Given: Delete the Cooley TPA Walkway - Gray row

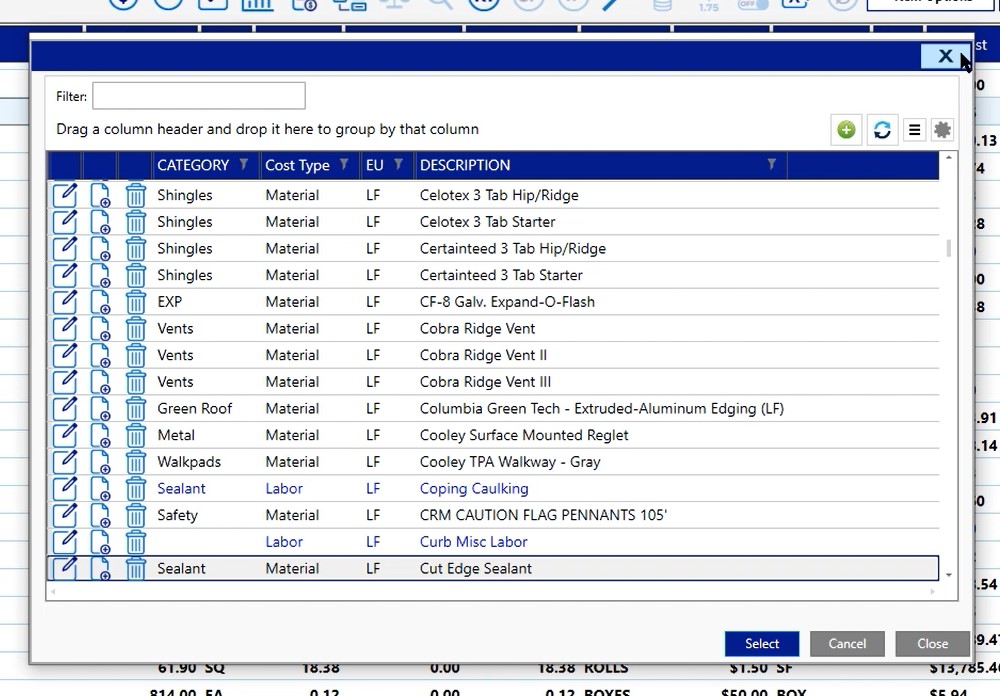Looking at the screenshot, I should (136, 462).
